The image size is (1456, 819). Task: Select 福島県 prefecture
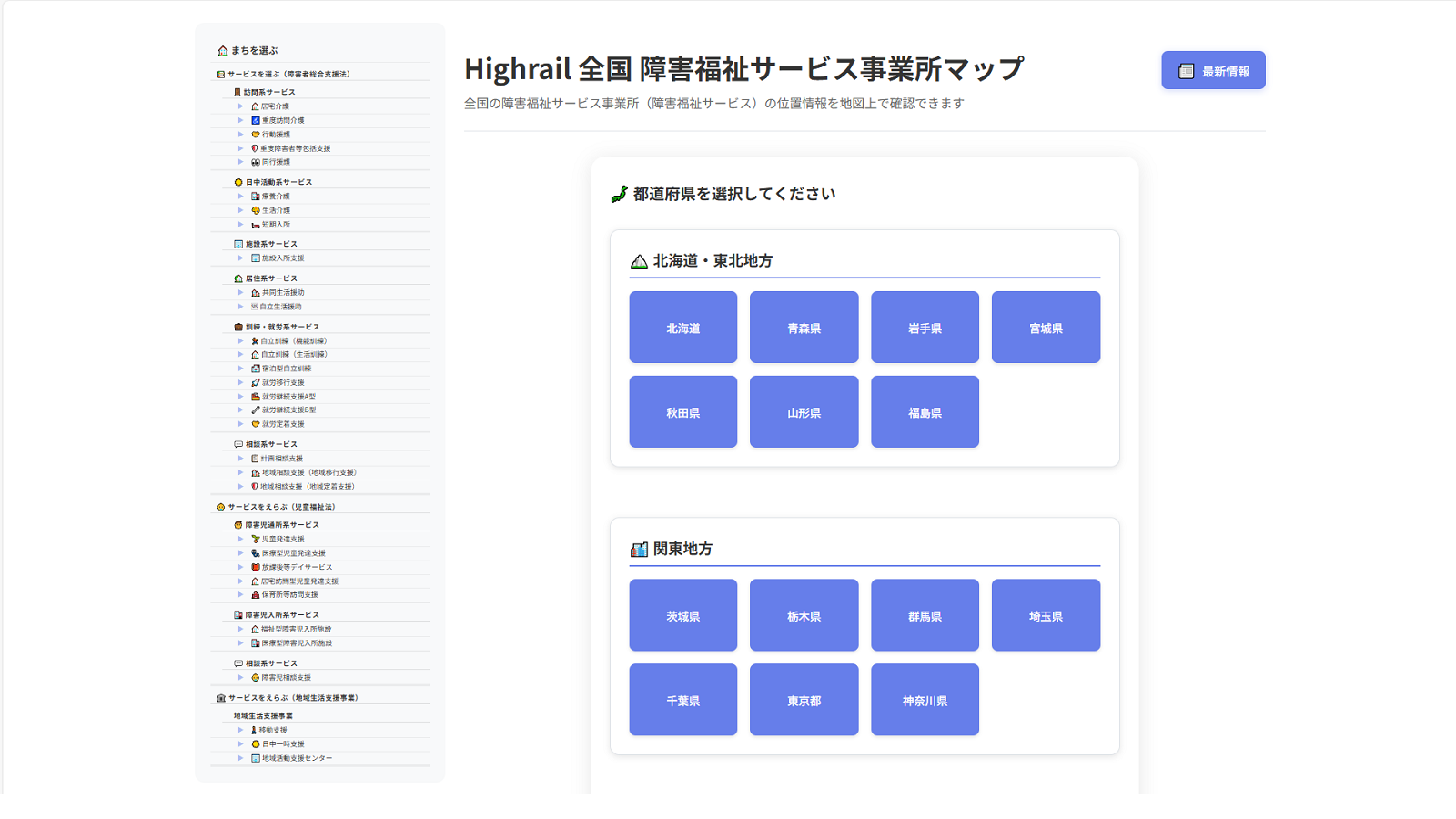coord(925,412)
